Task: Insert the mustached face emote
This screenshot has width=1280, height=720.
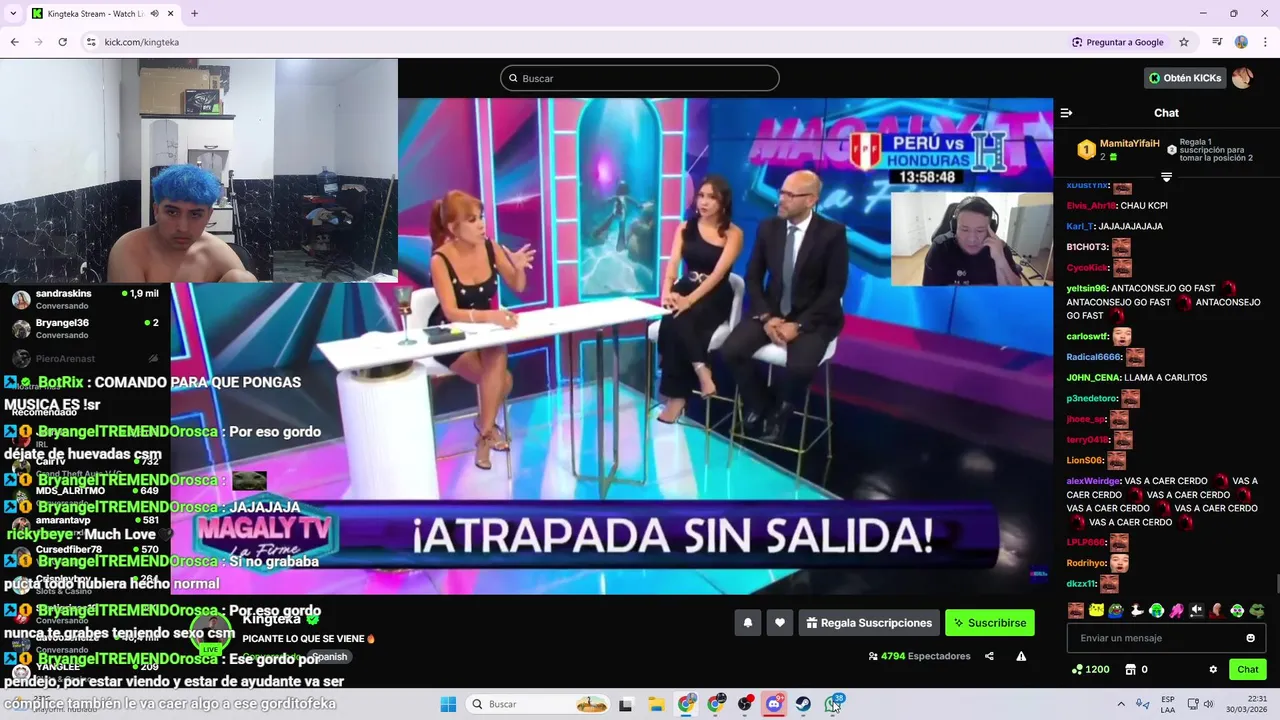Action: [1076, 610]
